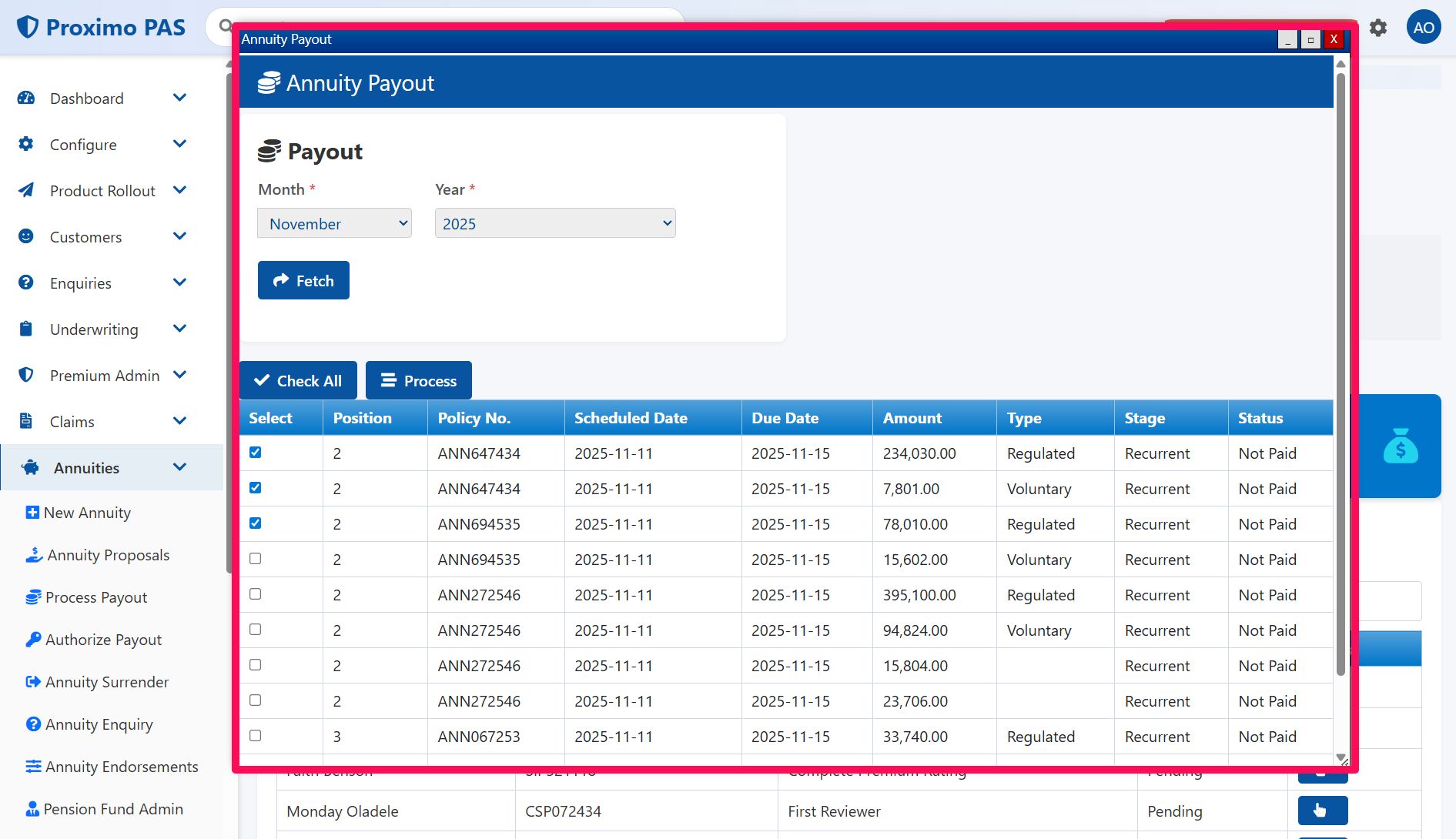Click the Annuity Surrender exit icon
Viewport: 1456px width, 839px height.
pos(33,682)
